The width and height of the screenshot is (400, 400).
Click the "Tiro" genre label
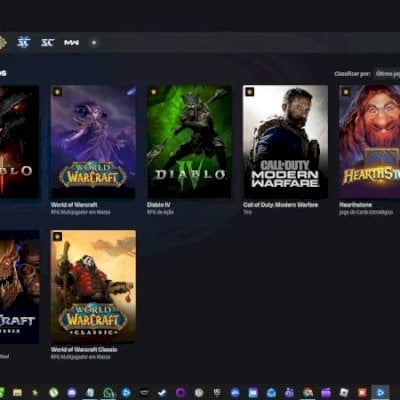[x=247, y=212]
